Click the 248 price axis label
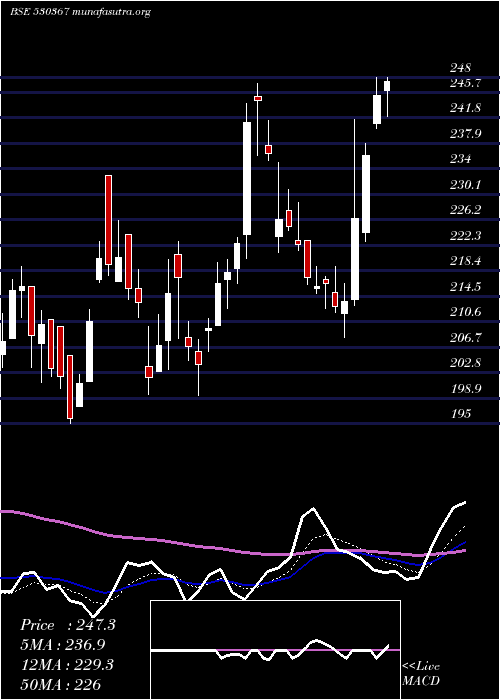The image size is (500, 700). coord(460,68)
